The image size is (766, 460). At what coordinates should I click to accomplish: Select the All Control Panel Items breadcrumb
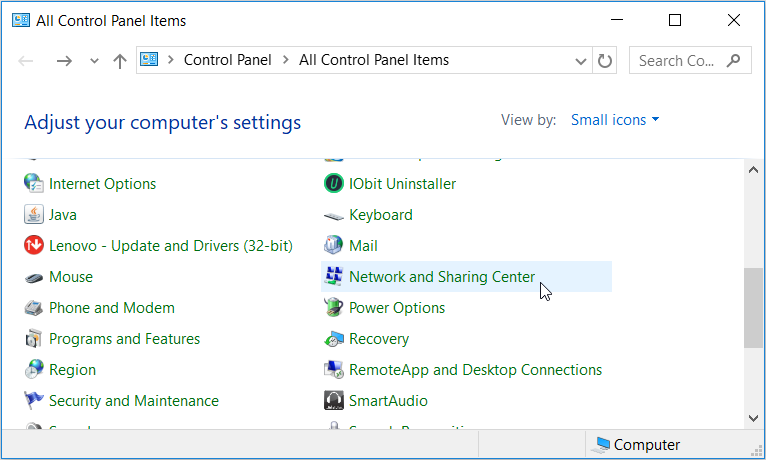(x=374, y=60)
